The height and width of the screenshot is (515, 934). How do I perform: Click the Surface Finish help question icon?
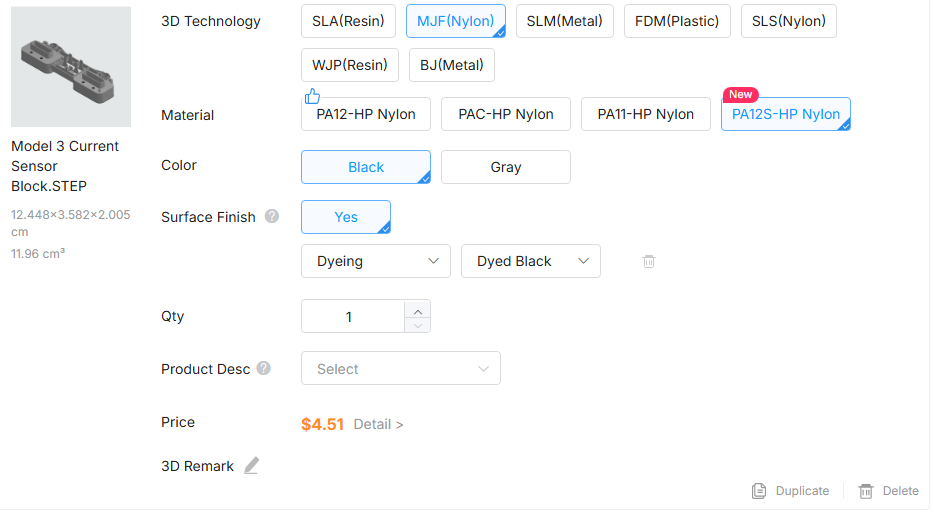(272, 216)
